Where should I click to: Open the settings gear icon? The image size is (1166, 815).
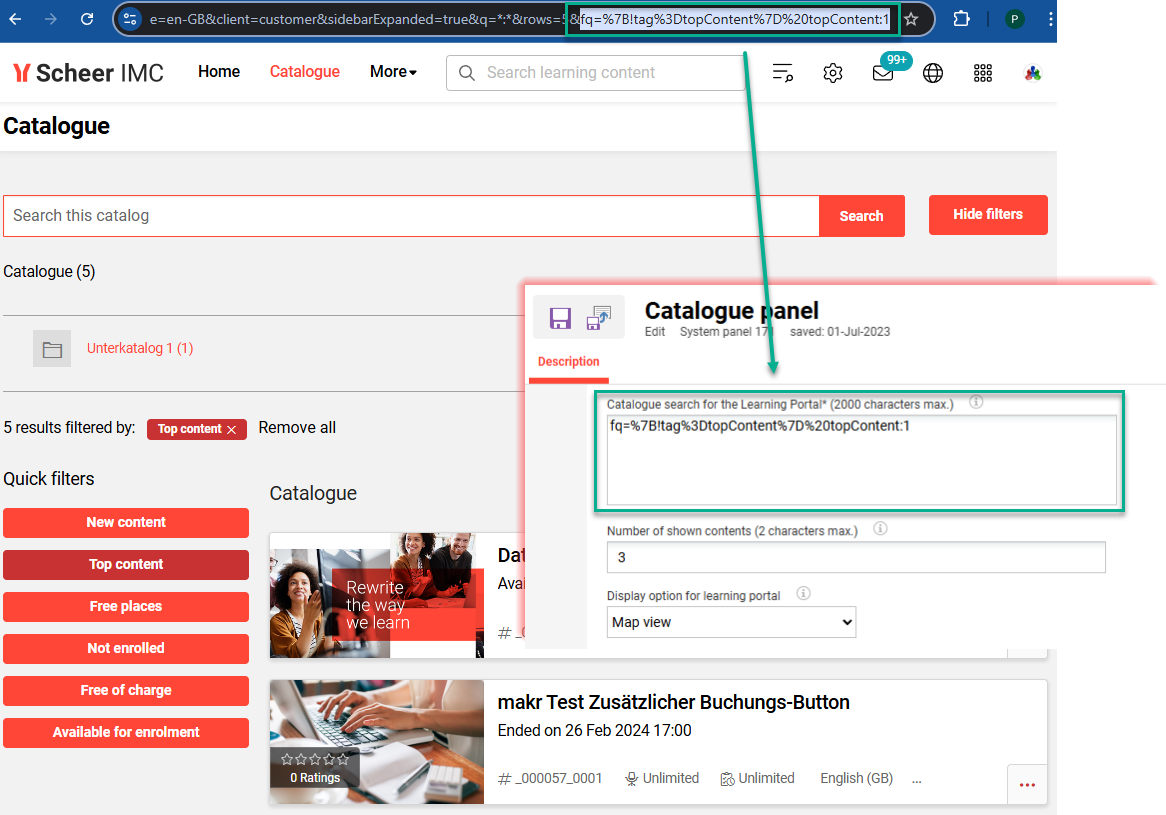point(833,72)
